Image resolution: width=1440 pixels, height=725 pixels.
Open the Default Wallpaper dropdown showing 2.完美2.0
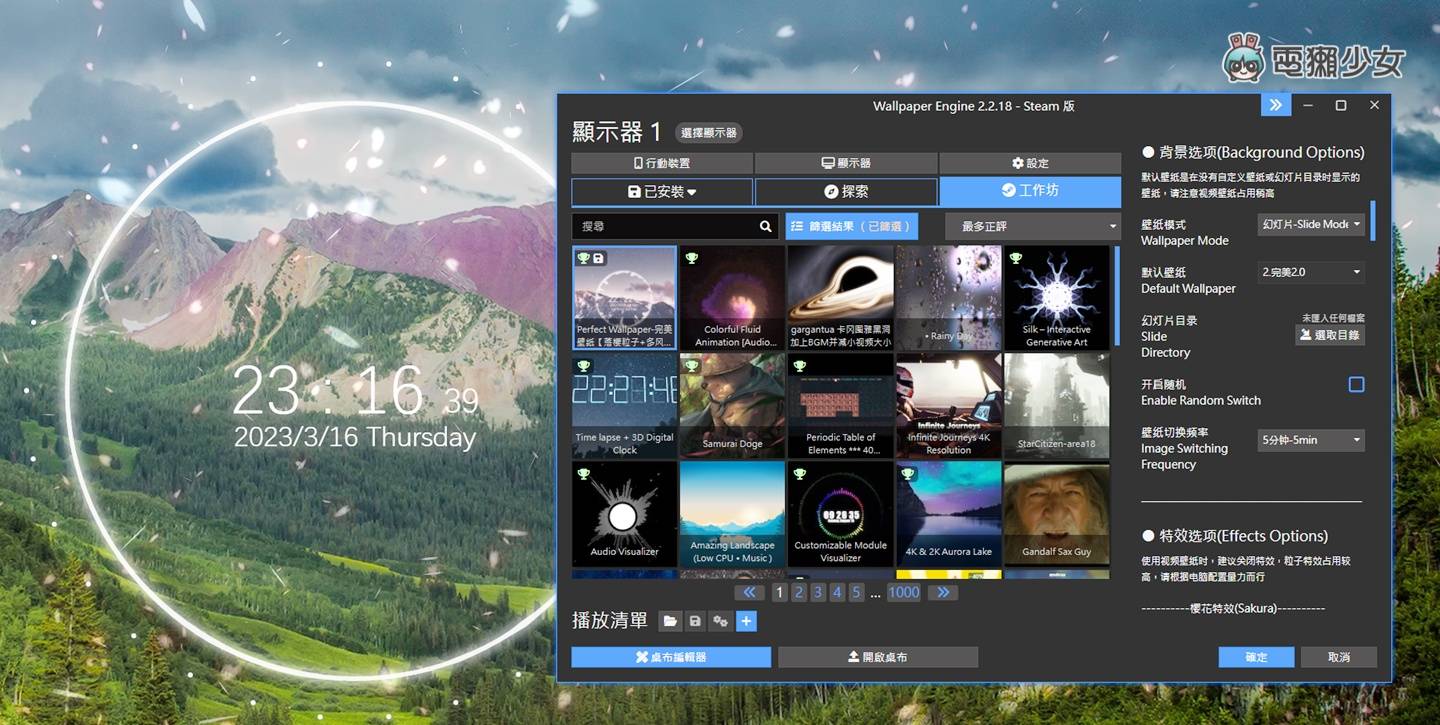coord(1310,272)
